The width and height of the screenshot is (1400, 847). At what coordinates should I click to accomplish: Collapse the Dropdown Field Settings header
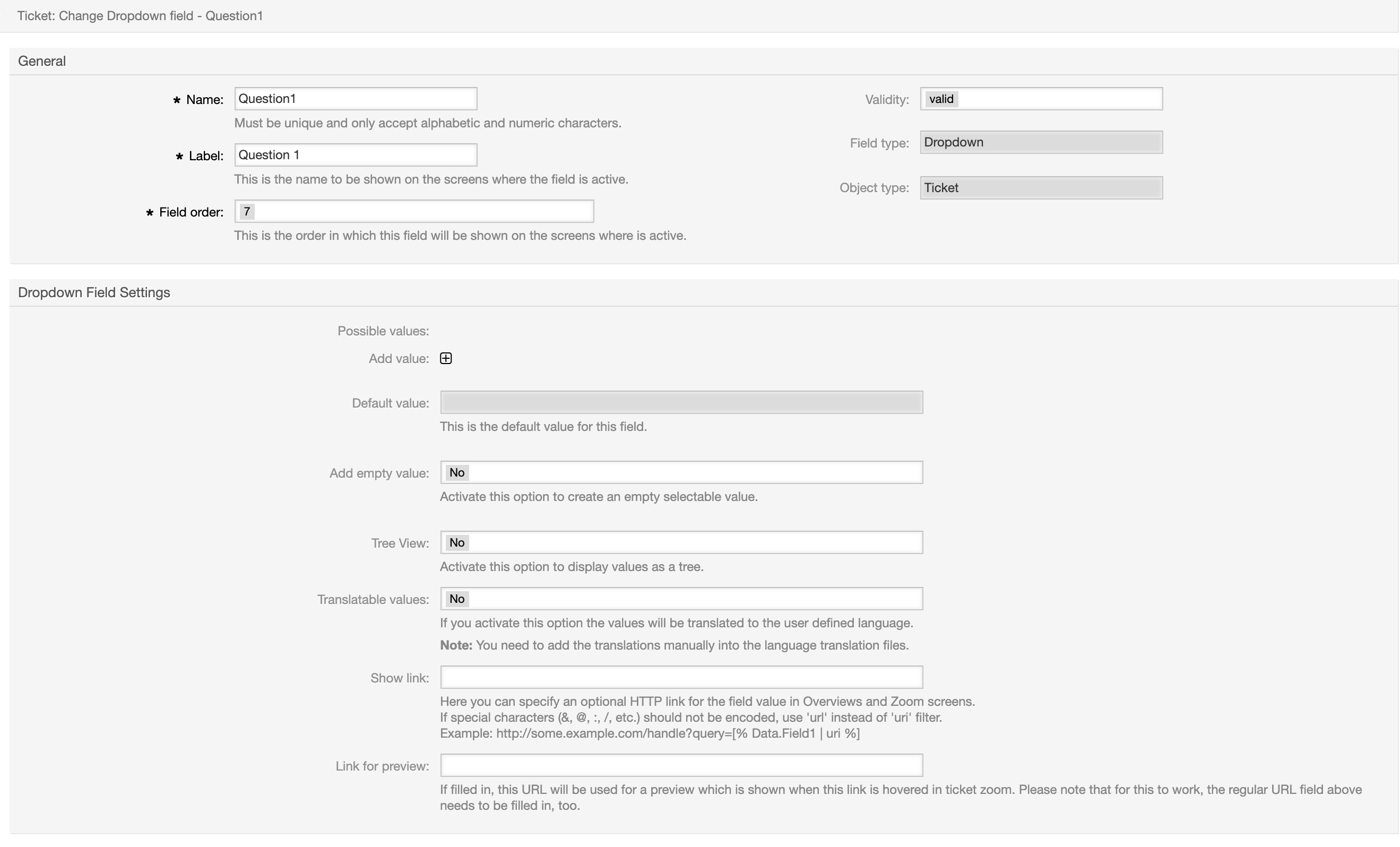(94, 292)
